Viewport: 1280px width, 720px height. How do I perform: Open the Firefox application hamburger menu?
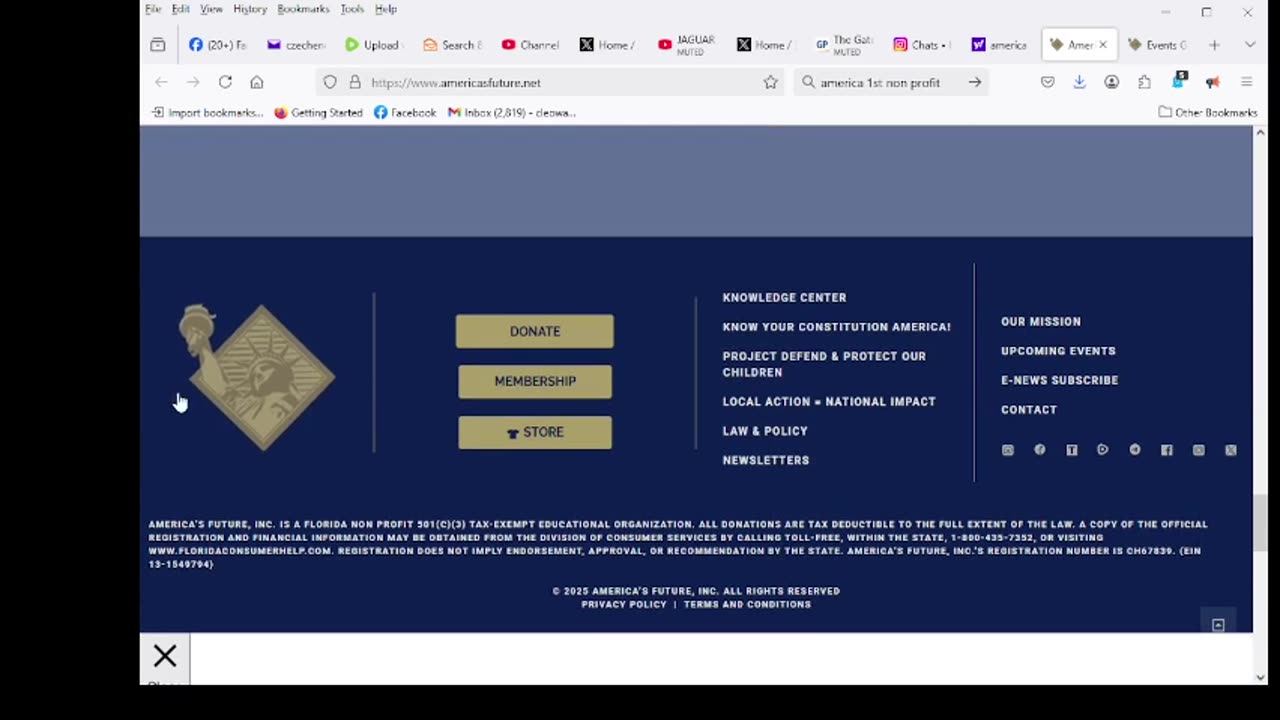coord(1246,82)
